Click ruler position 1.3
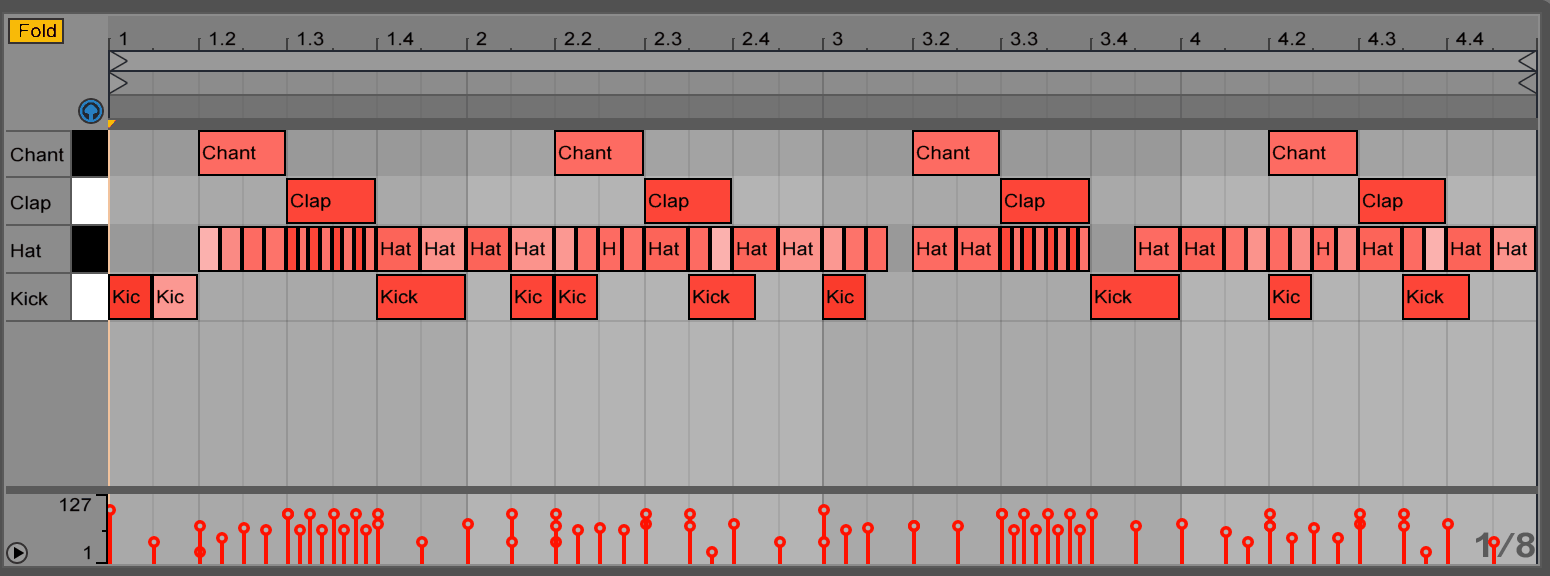 click(310, 40)
